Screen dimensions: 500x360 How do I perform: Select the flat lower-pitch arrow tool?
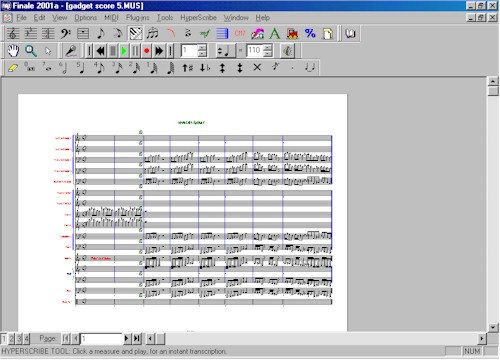coord(205,68)
